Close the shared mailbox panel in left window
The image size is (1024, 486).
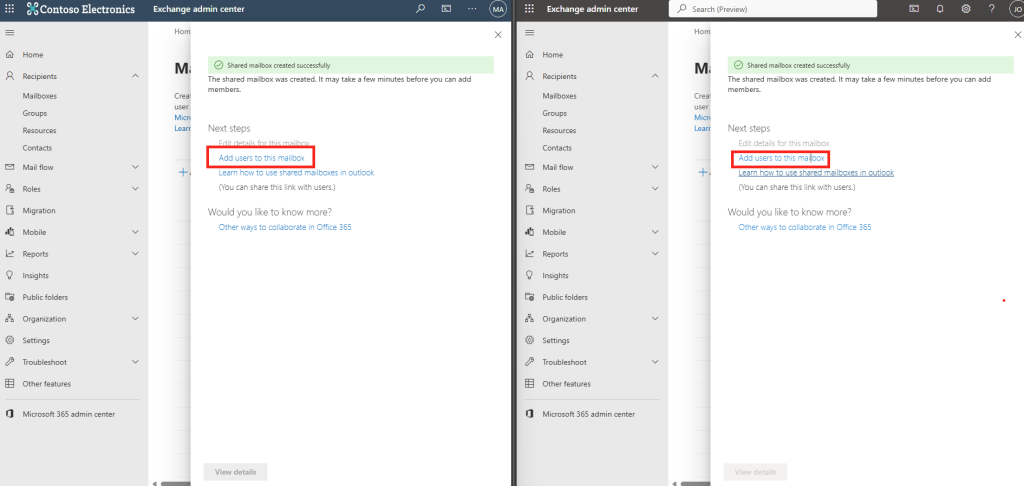coord(498,35)
